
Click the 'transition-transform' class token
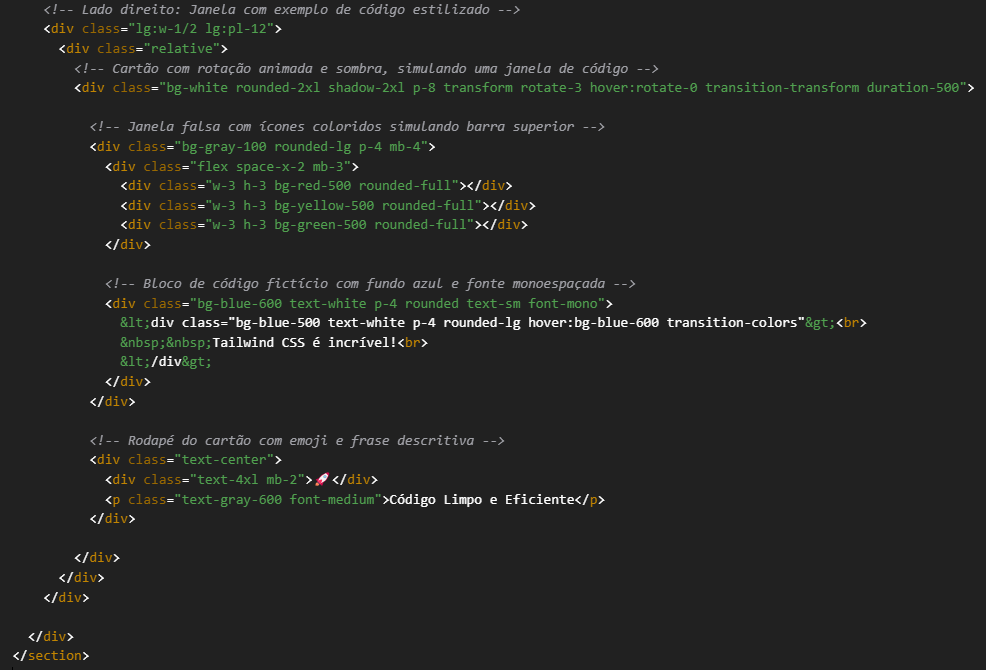pos(782,87)
